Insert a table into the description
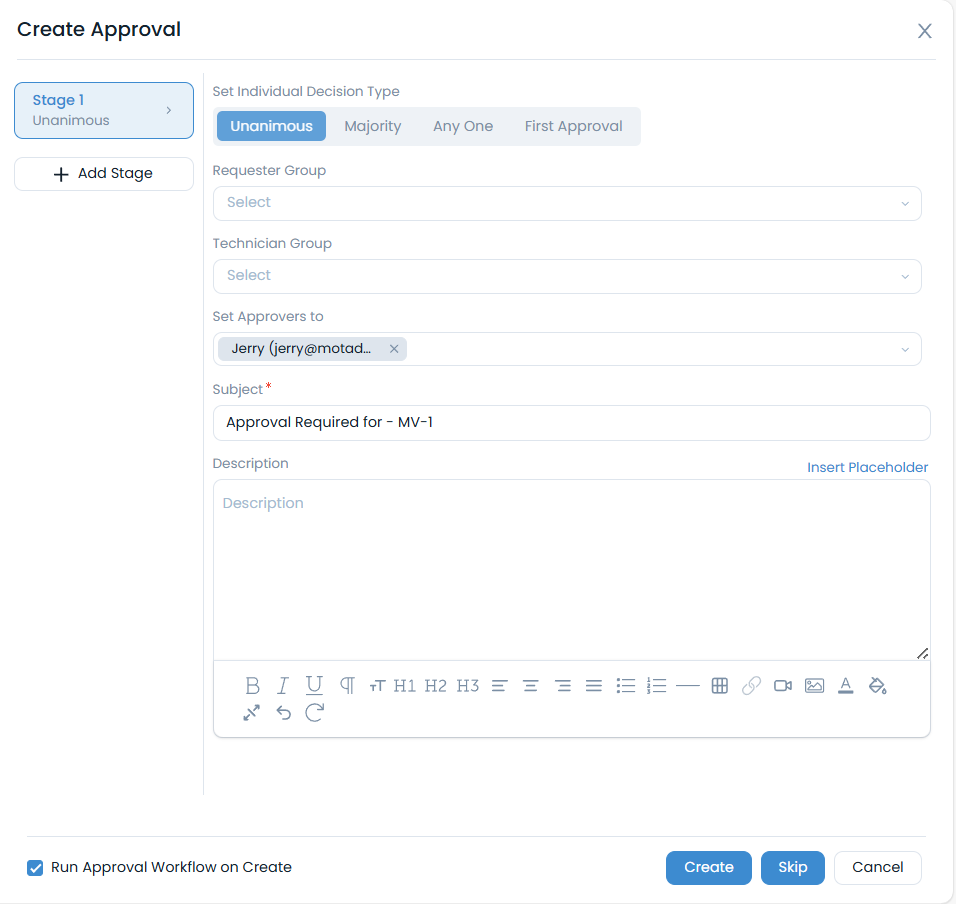The height and width of the screenshot is (904, 956). (719, 685)
